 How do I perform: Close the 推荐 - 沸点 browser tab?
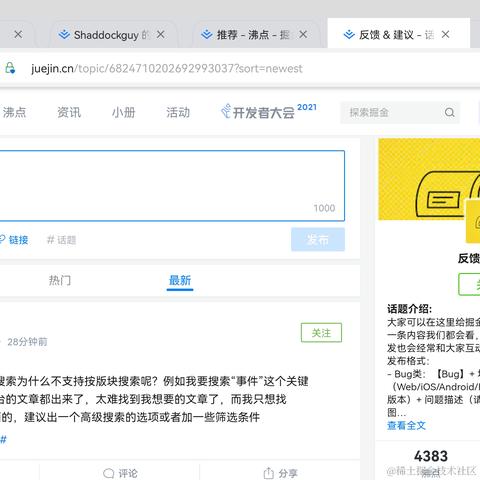(x=303, y=34)
